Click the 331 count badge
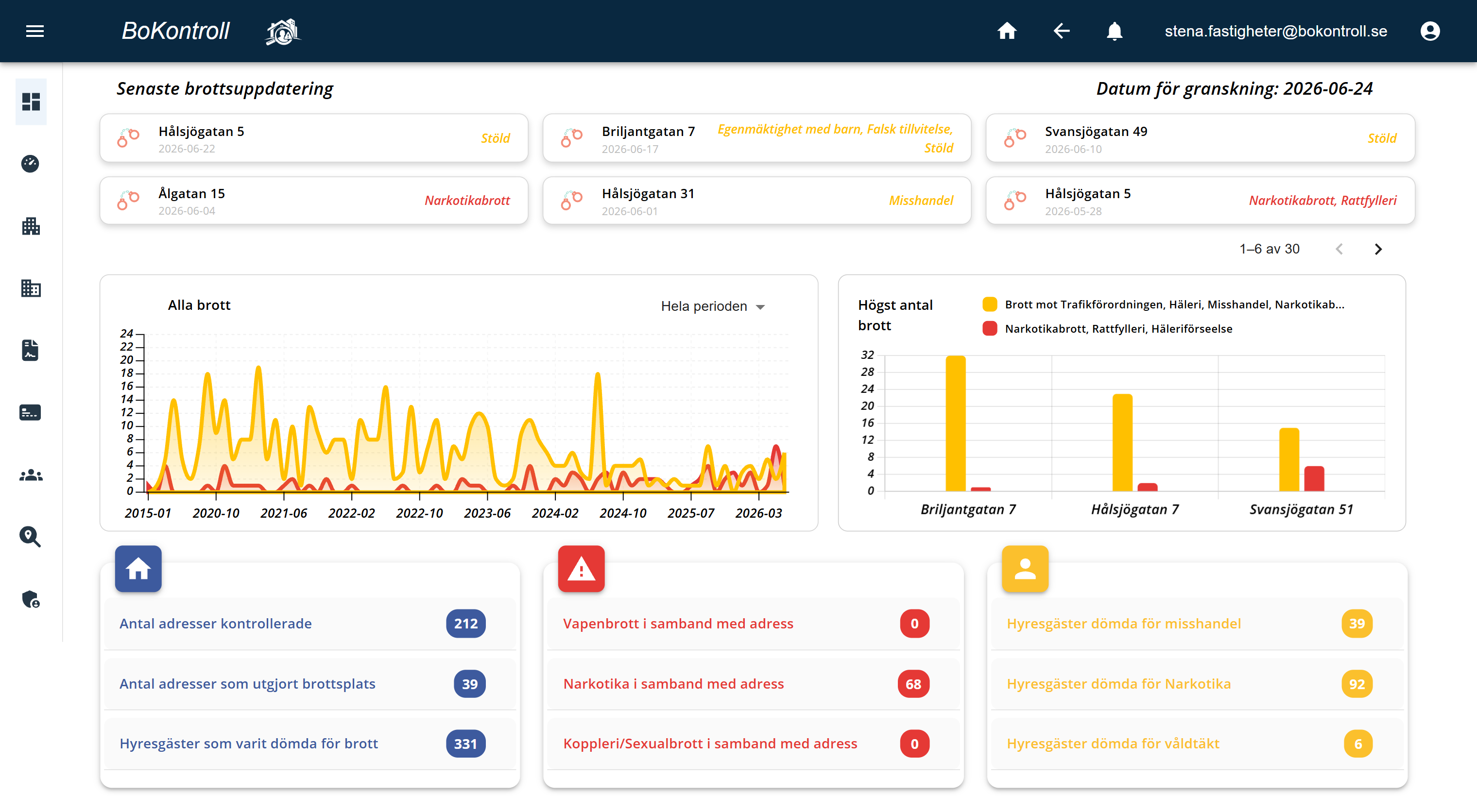 [x=465, y=744]
